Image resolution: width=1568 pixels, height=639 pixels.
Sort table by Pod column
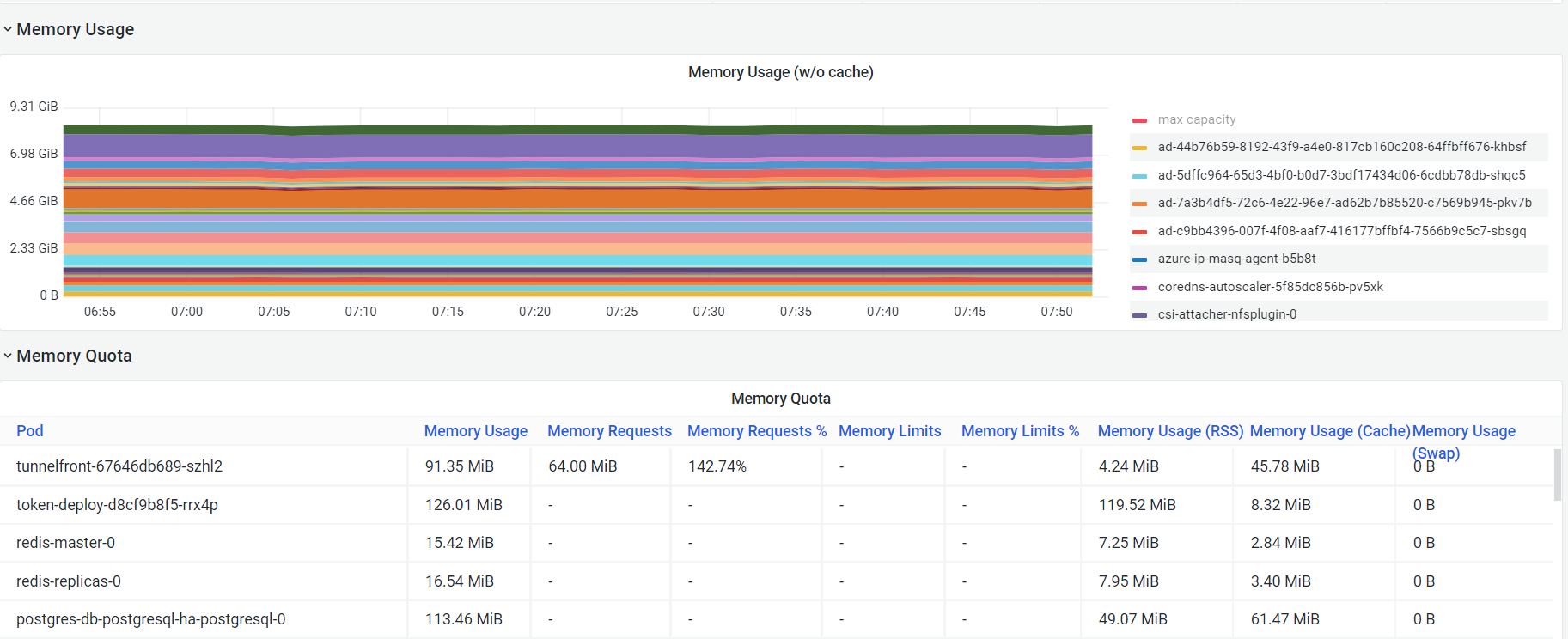tap(30, 431)
